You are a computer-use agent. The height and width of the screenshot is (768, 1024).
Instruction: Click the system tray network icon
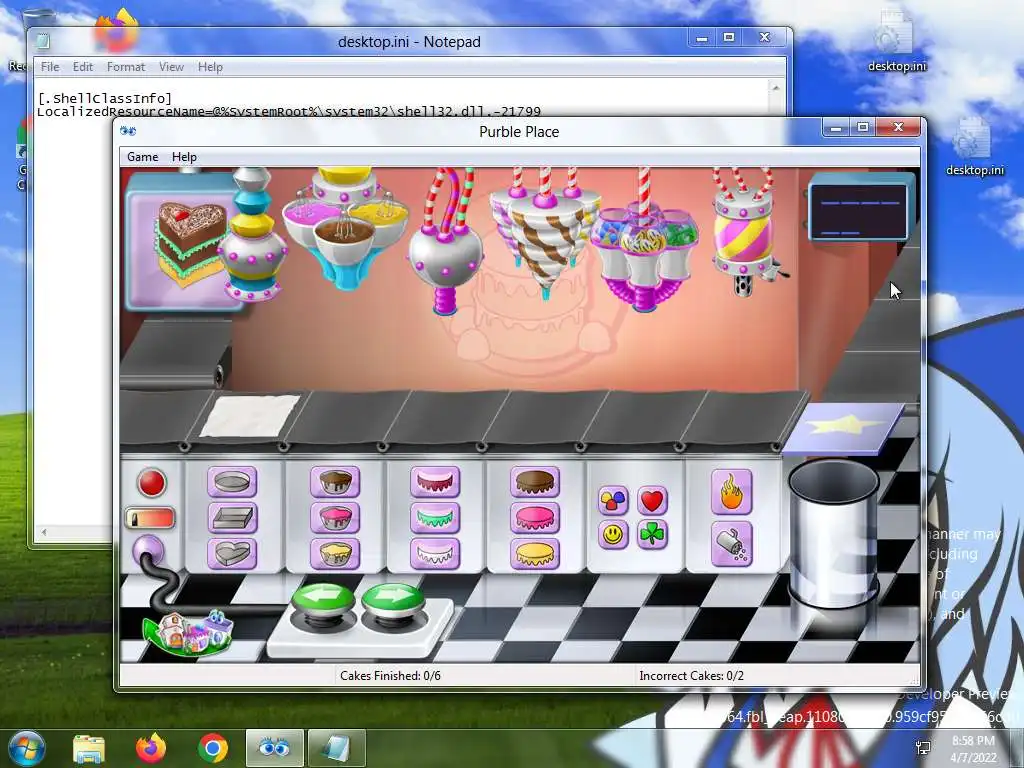coord(923,748)
